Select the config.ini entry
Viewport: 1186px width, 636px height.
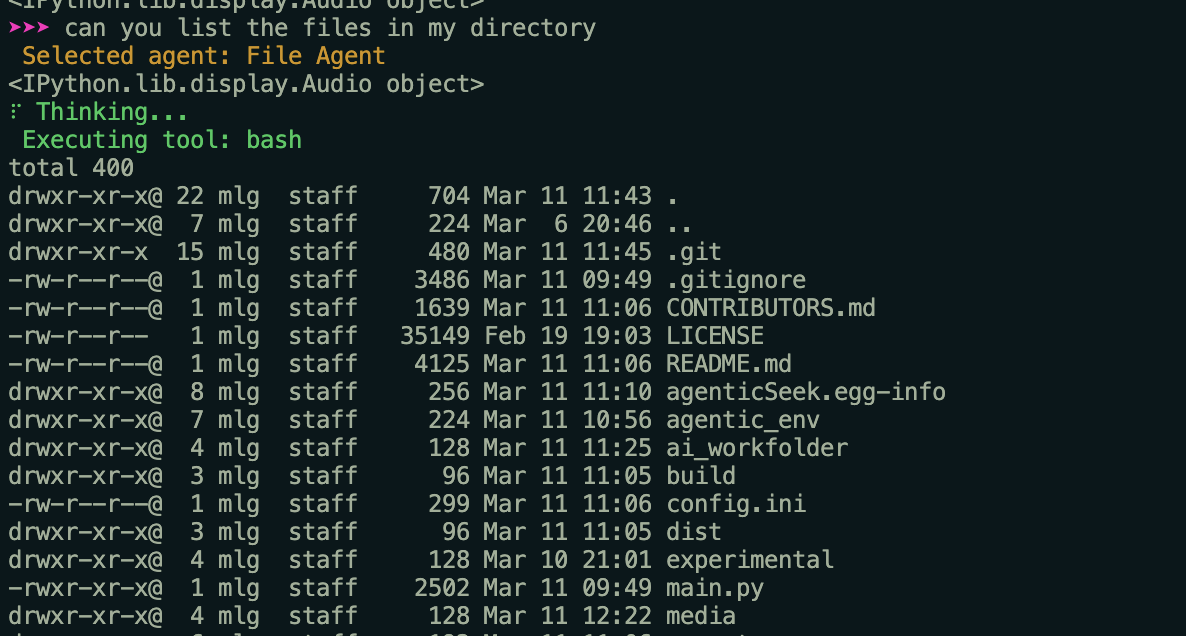pos(736,504)
